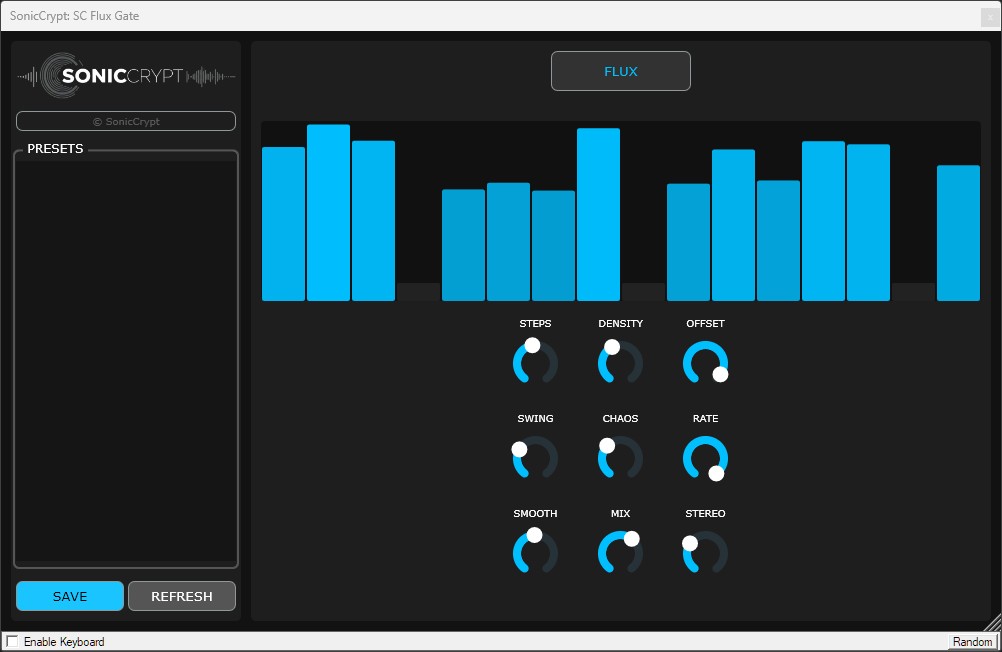The height and width of the screenshot is (652, 1002).
Task: Increase the MIX knob
Action: click(x=620, y=552)
